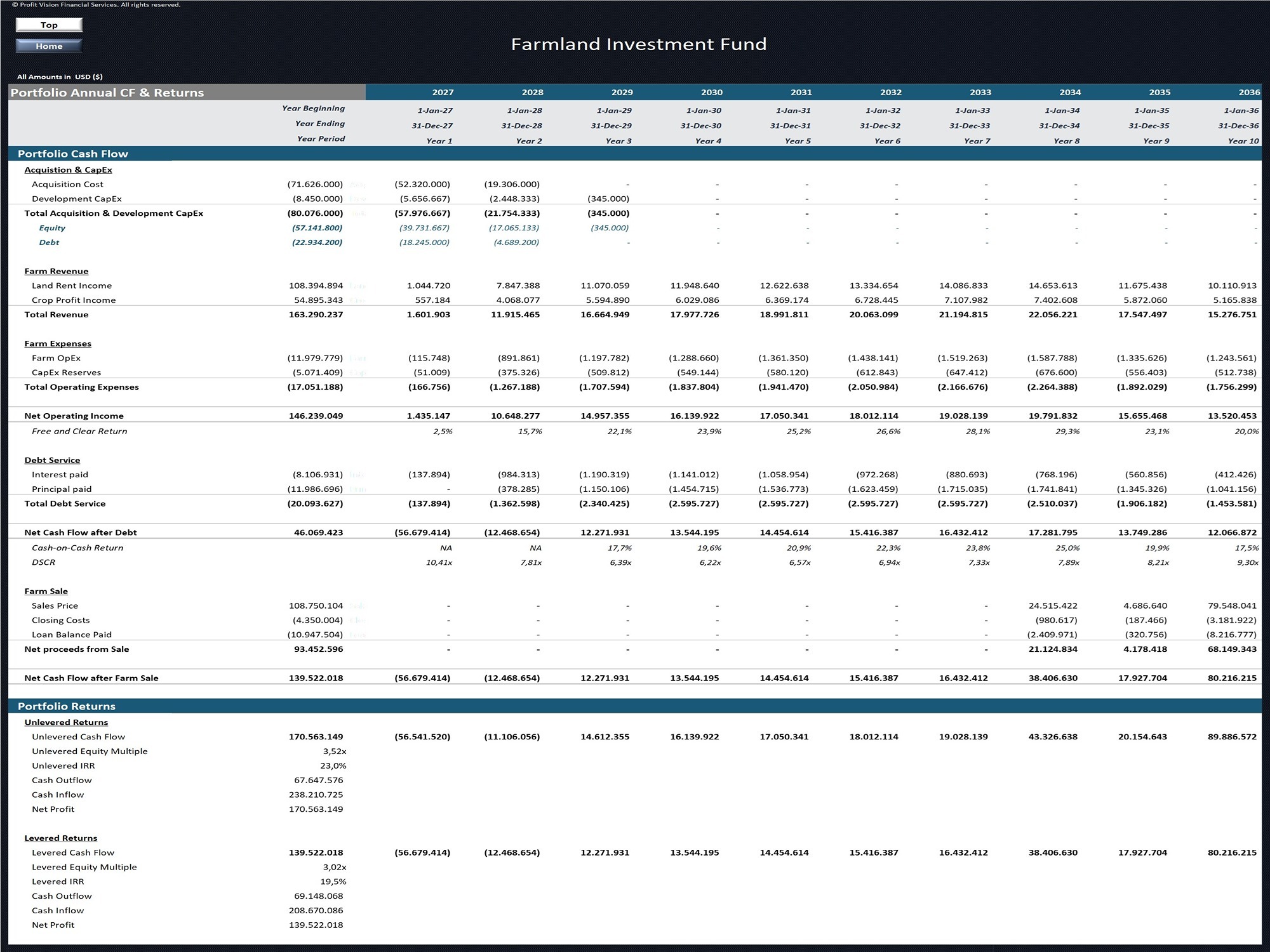Click the Total Revenue total value 163.290.237
The width and height of the screenshot is (1270, 952).
click(x=316, y=315)
